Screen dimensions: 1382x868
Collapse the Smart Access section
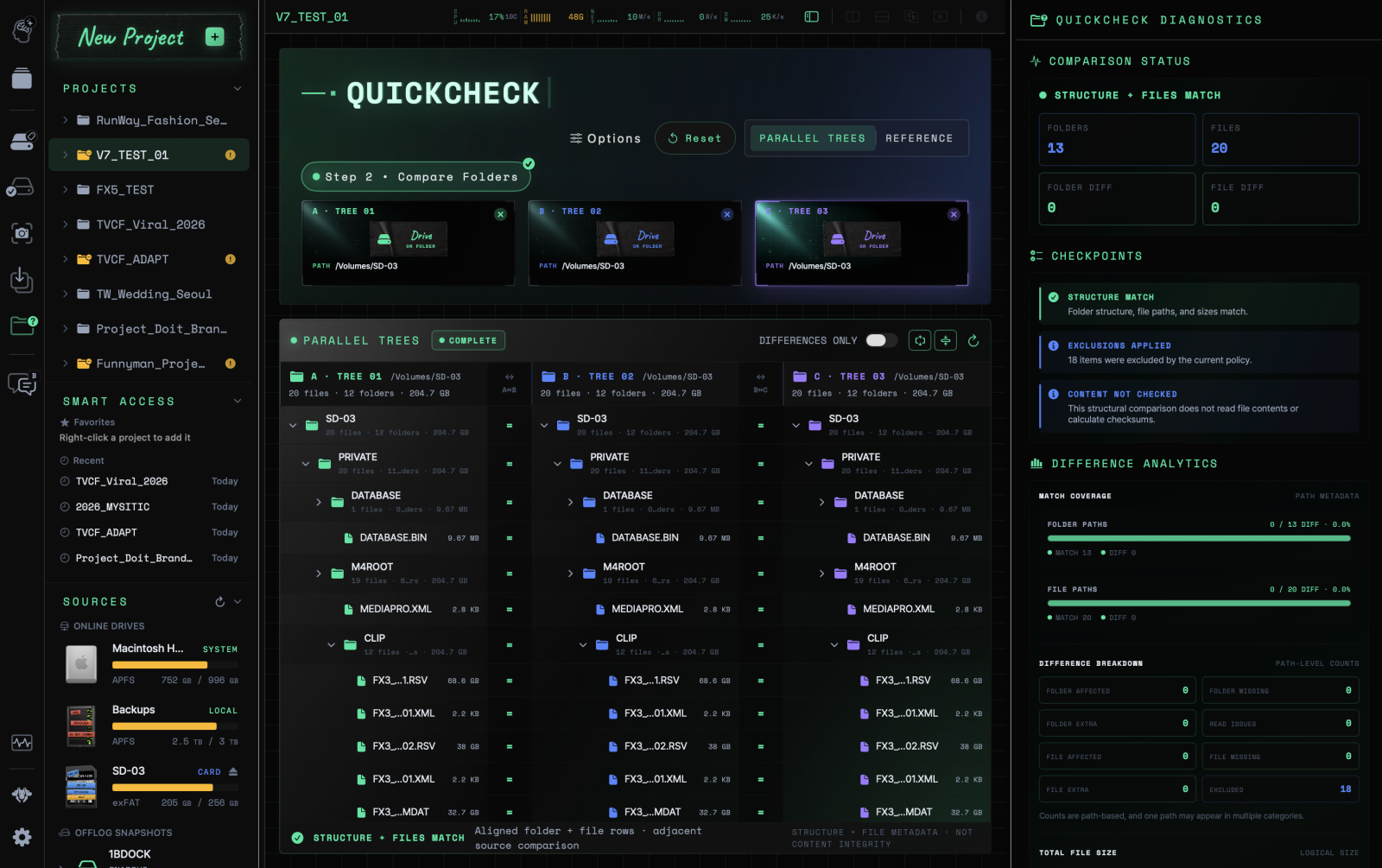[x=238, y=401]
